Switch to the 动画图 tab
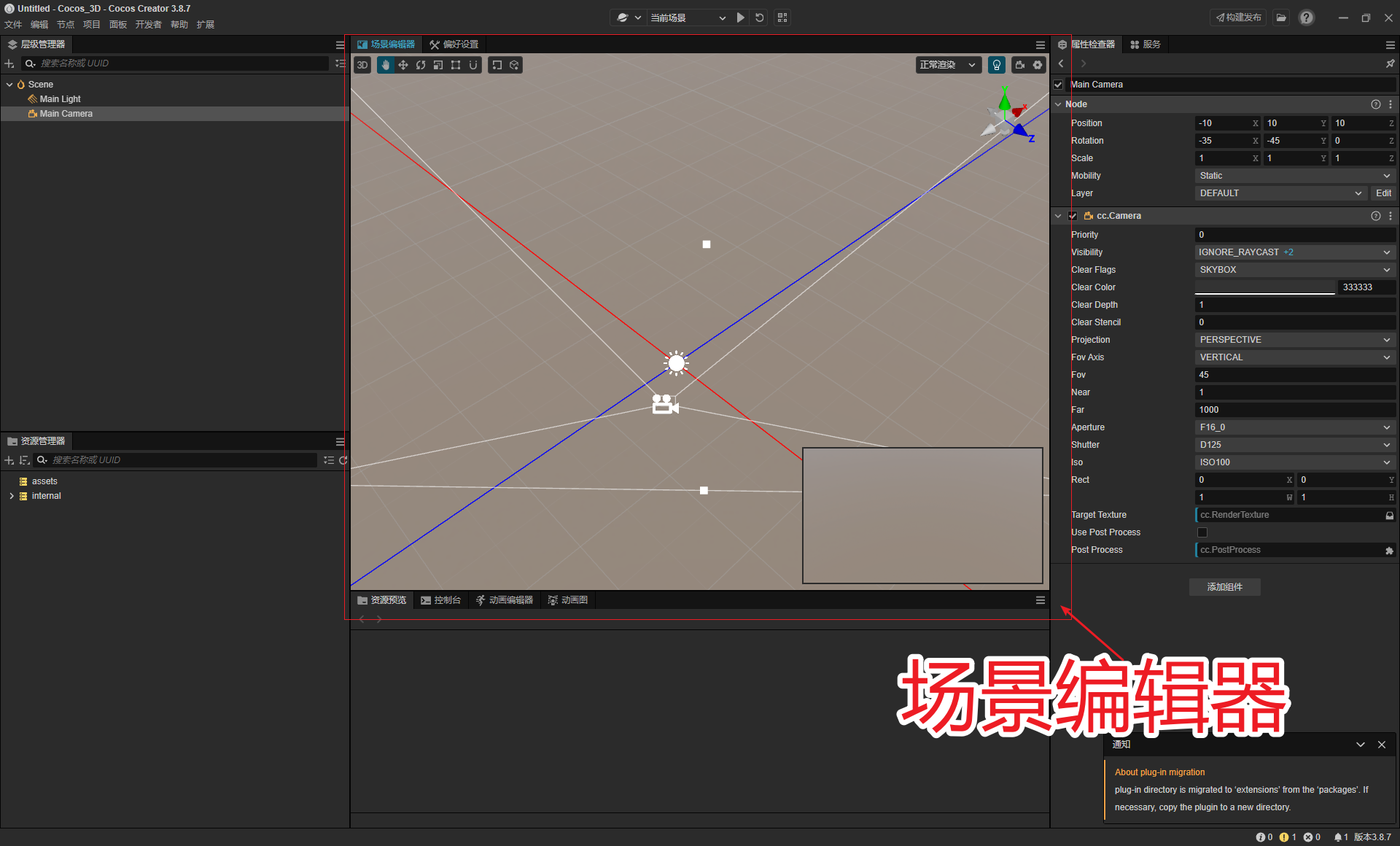The height and width of the screenshot is (846, 1400). click(568, 600)
